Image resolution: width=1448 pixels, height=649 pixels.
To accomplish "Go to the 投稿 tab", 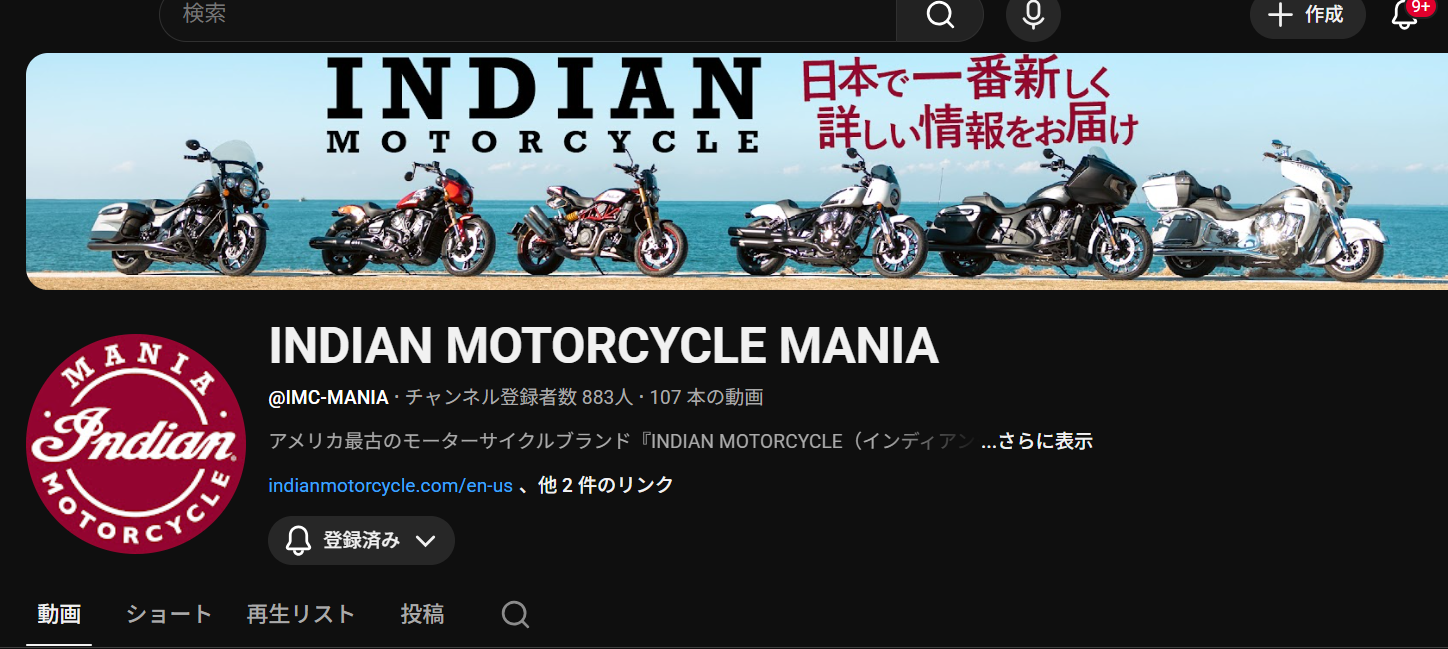I will (x=422, y=614).
